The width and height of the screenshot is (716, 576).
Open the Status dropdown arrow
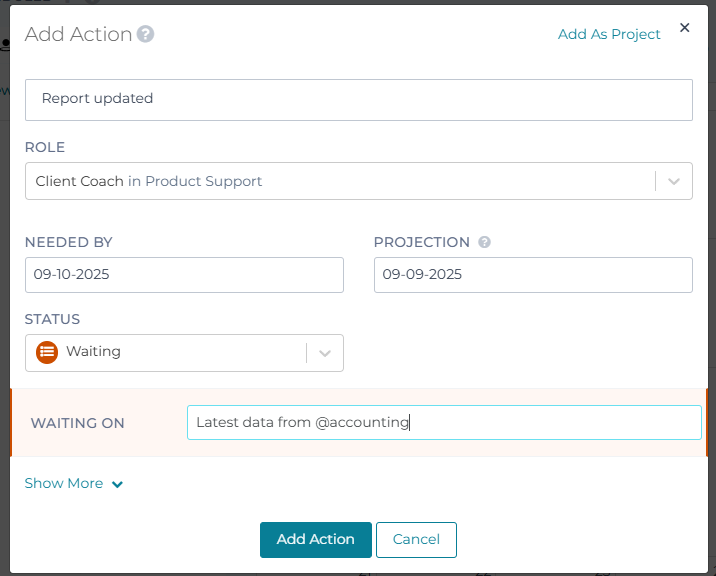click(325, 353)
